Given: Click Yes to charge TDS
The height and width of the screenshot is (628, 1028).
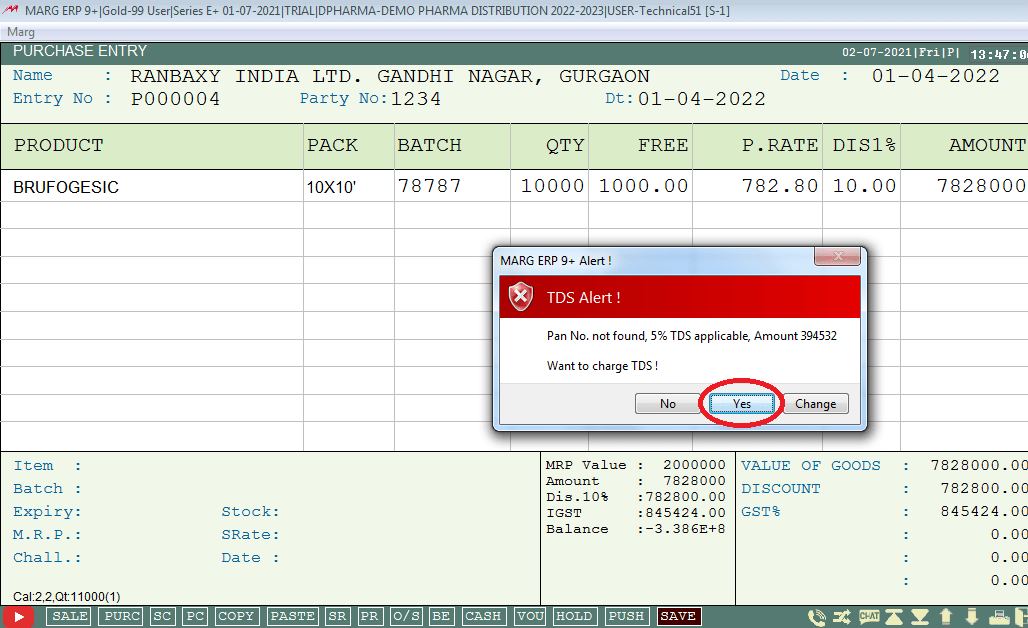Looking at the screenshot, I should [x=742, y=404].
